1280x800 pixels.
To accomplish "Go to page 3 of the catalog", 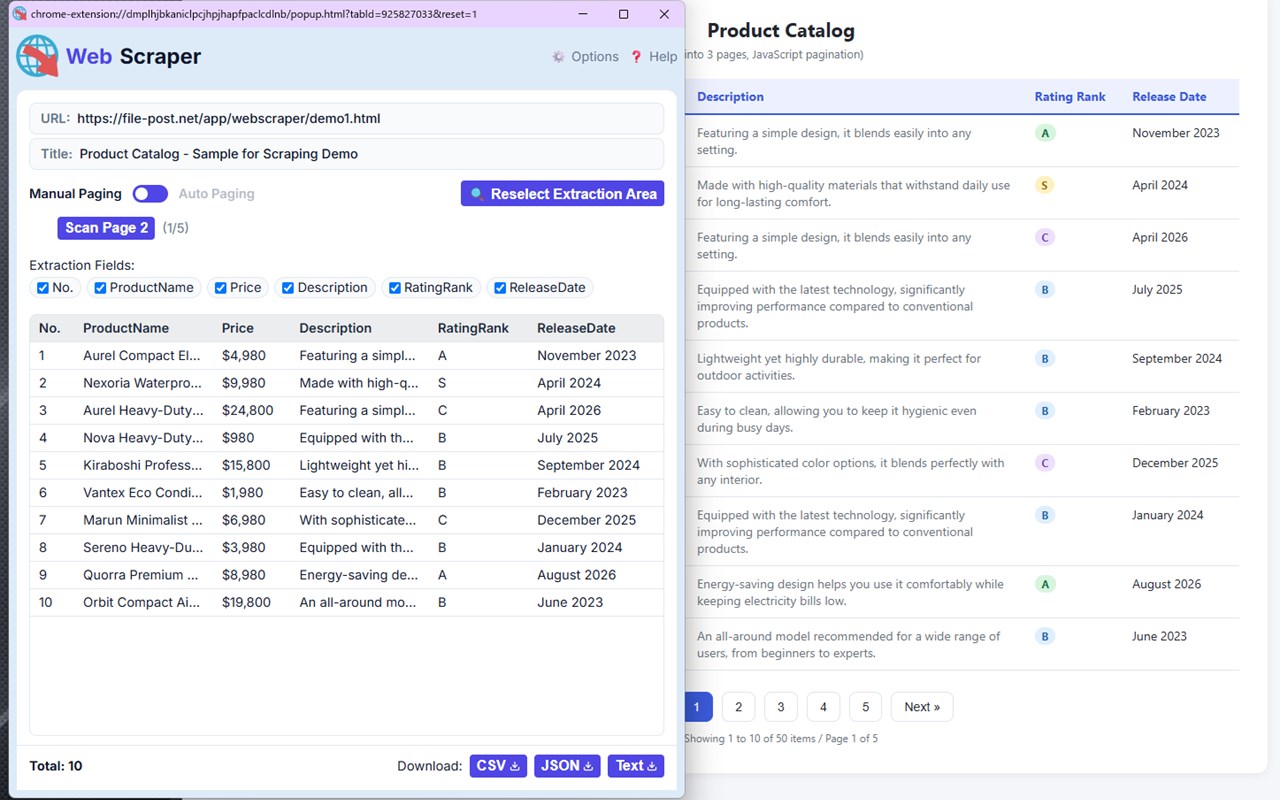I will tap(781, 707).
